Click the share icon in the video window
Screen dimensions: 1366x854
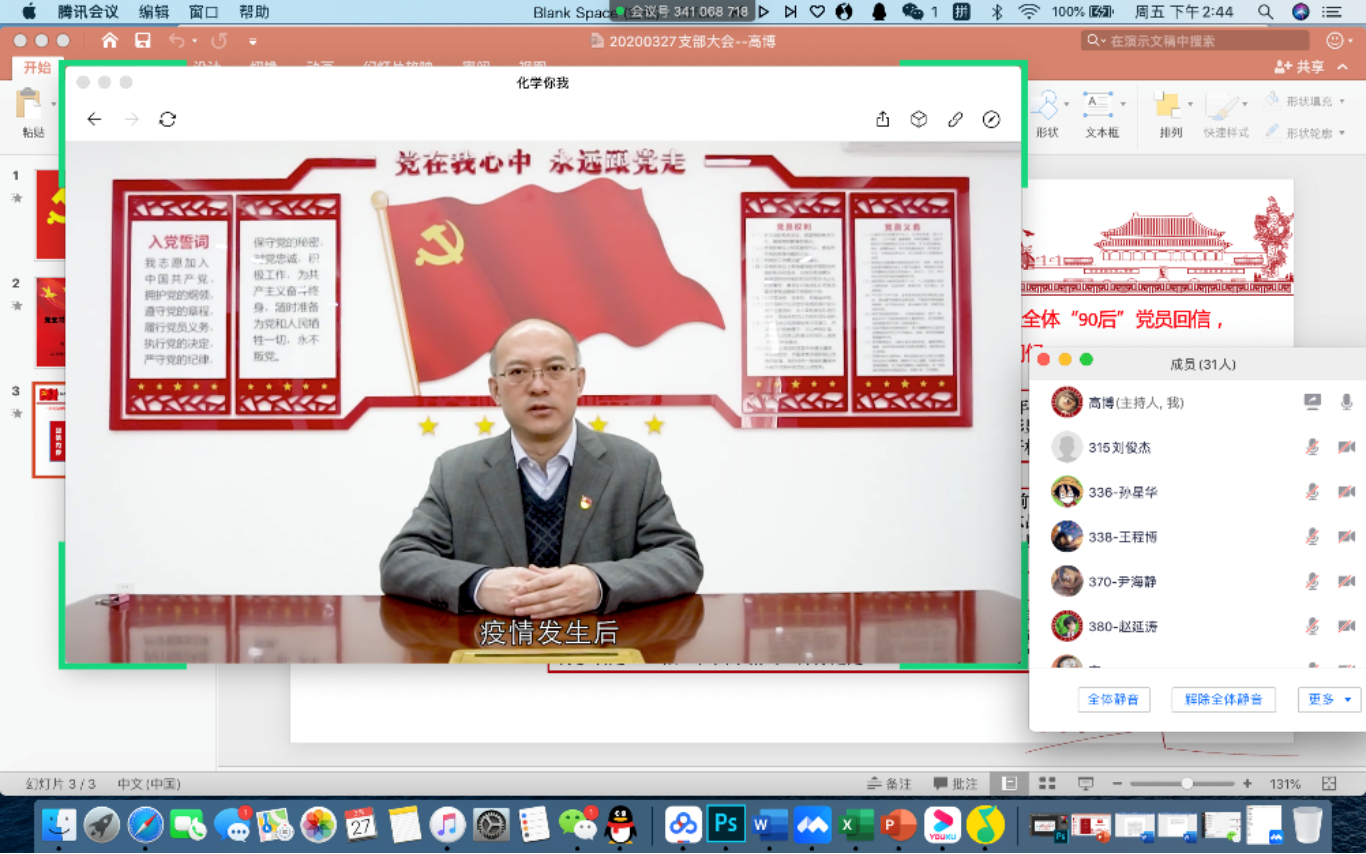[x=882, y=119]
